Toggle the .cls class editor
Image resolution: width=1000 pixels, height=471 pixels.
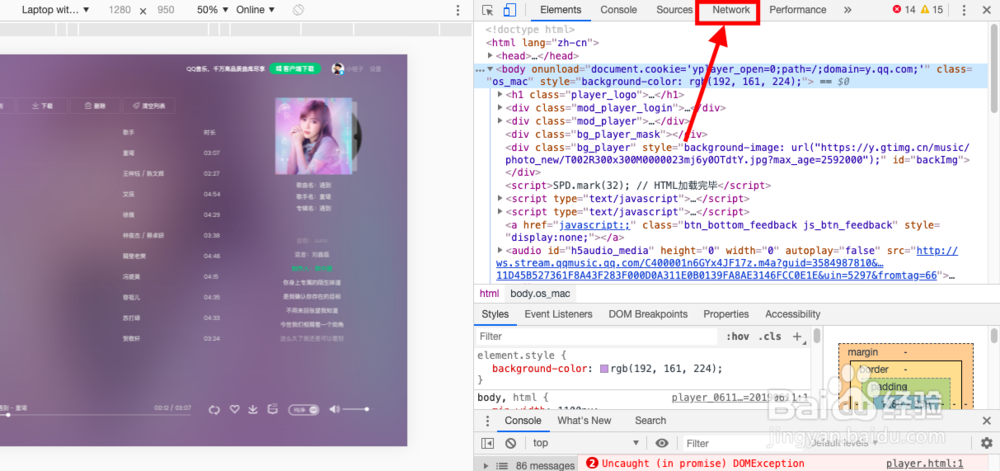[x=769, y=337]
